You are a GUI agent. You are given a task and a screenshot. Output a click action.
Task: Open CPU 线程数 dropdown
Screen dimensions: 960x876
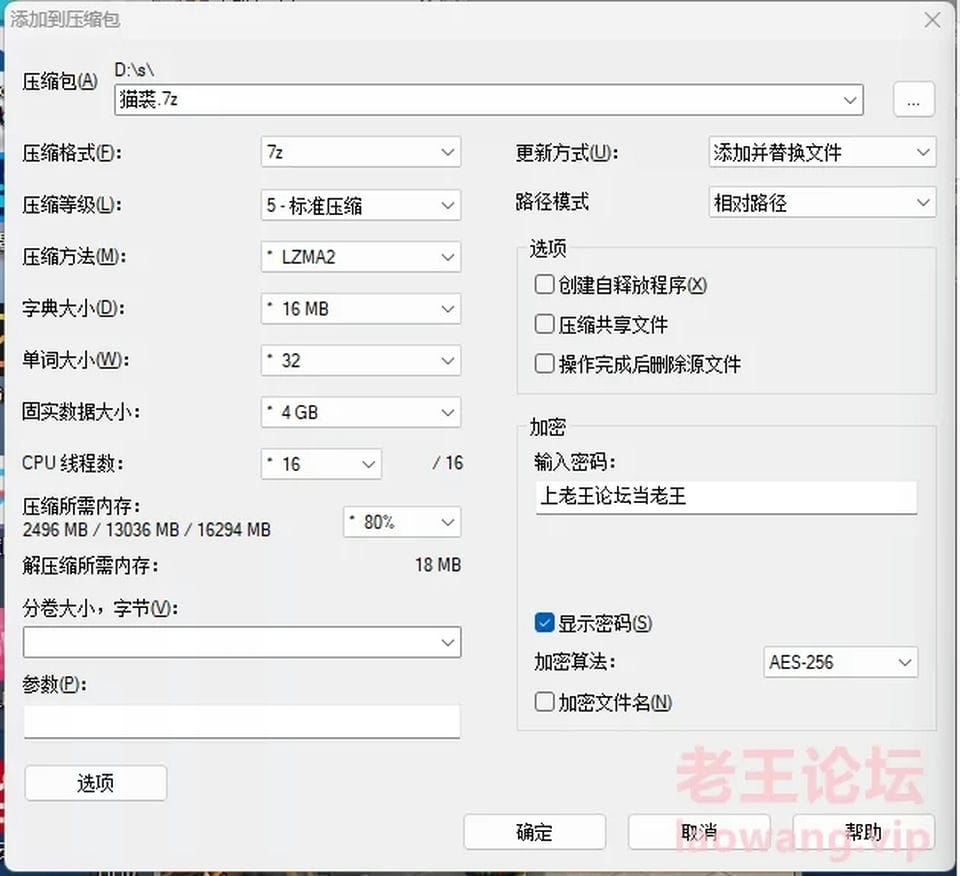pyautogui.click(x=321, y=464)
